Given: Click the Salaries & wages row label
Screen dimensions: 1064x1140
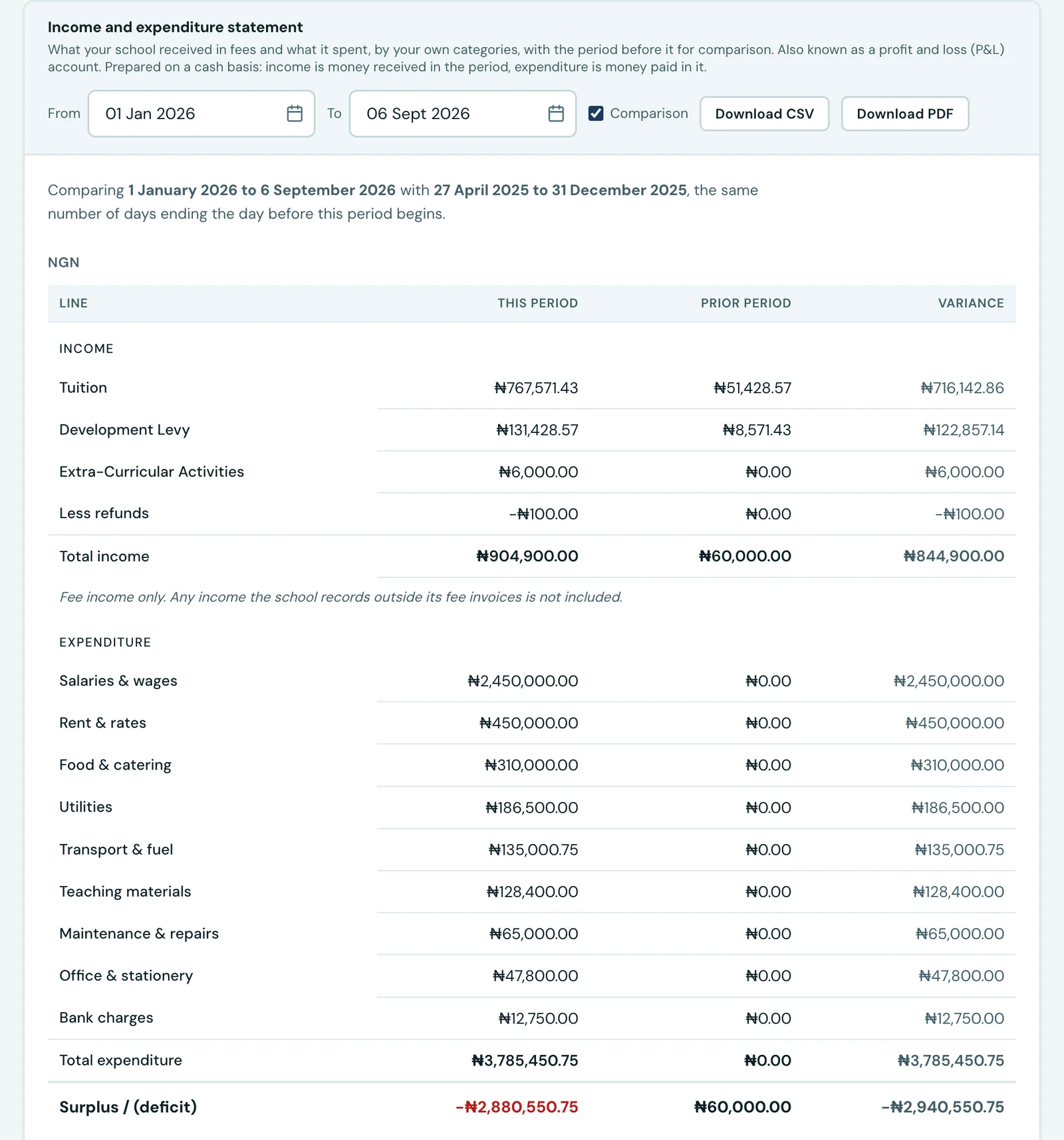Looking at the screenshot, I should [118, 681].
